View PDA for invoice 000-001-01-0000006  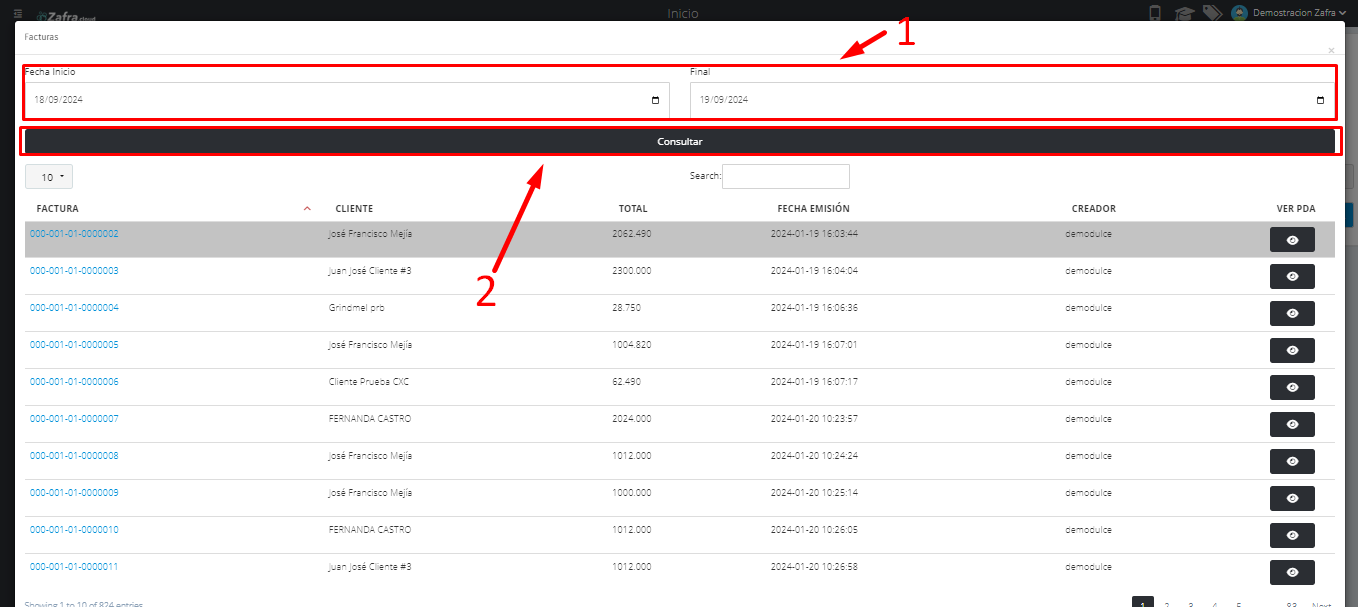point(1292,388)
